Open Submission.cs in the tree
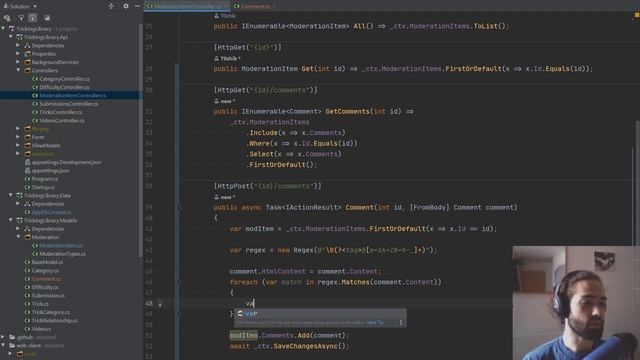Viewport: 640px width, 360px height. click(48, 296)
